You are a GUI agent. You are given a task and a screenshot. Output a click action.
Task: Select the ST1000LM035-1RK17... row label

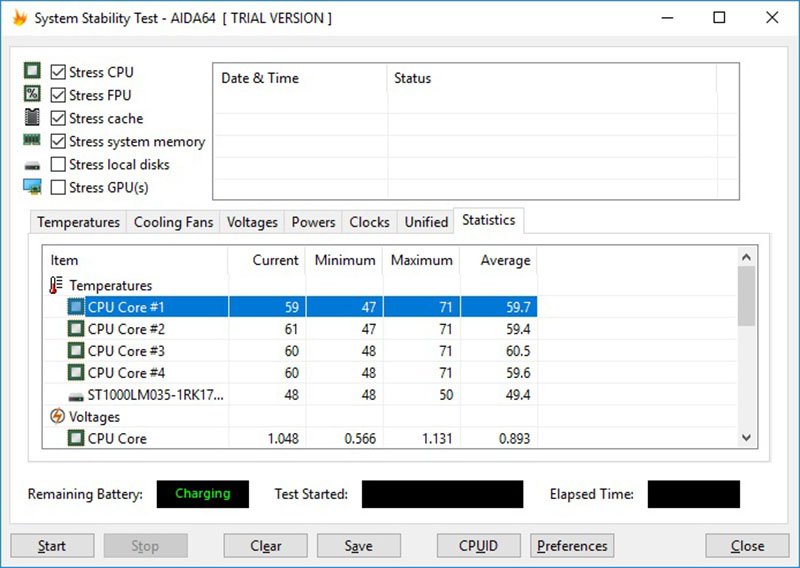156,395
